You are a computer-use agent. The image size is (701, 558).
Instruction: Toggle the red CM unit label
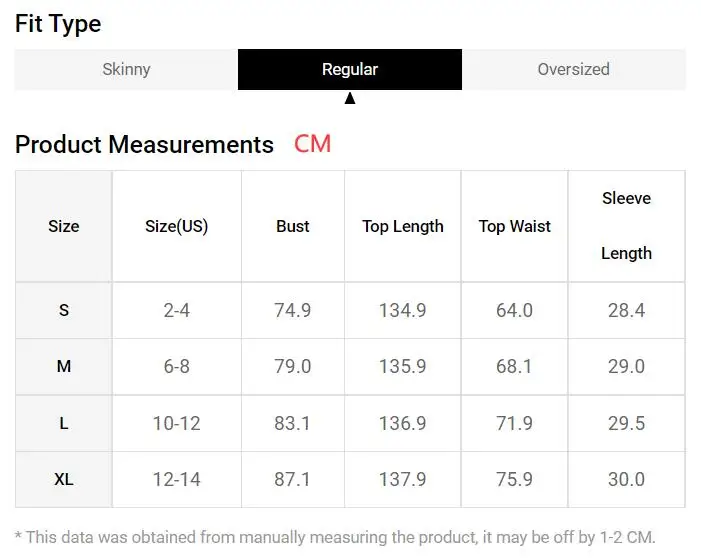(312, 144)
